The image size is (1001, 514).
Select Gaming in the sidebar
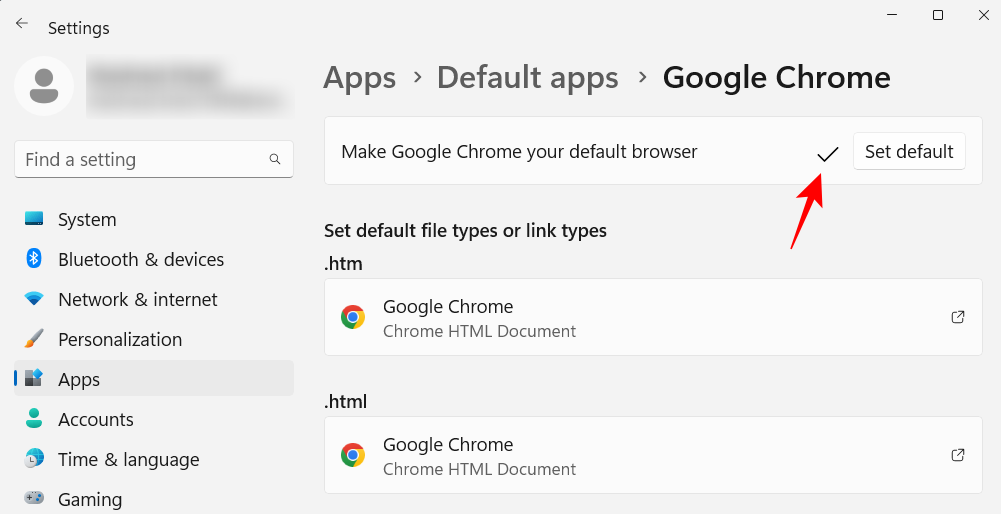click(90, 499)
